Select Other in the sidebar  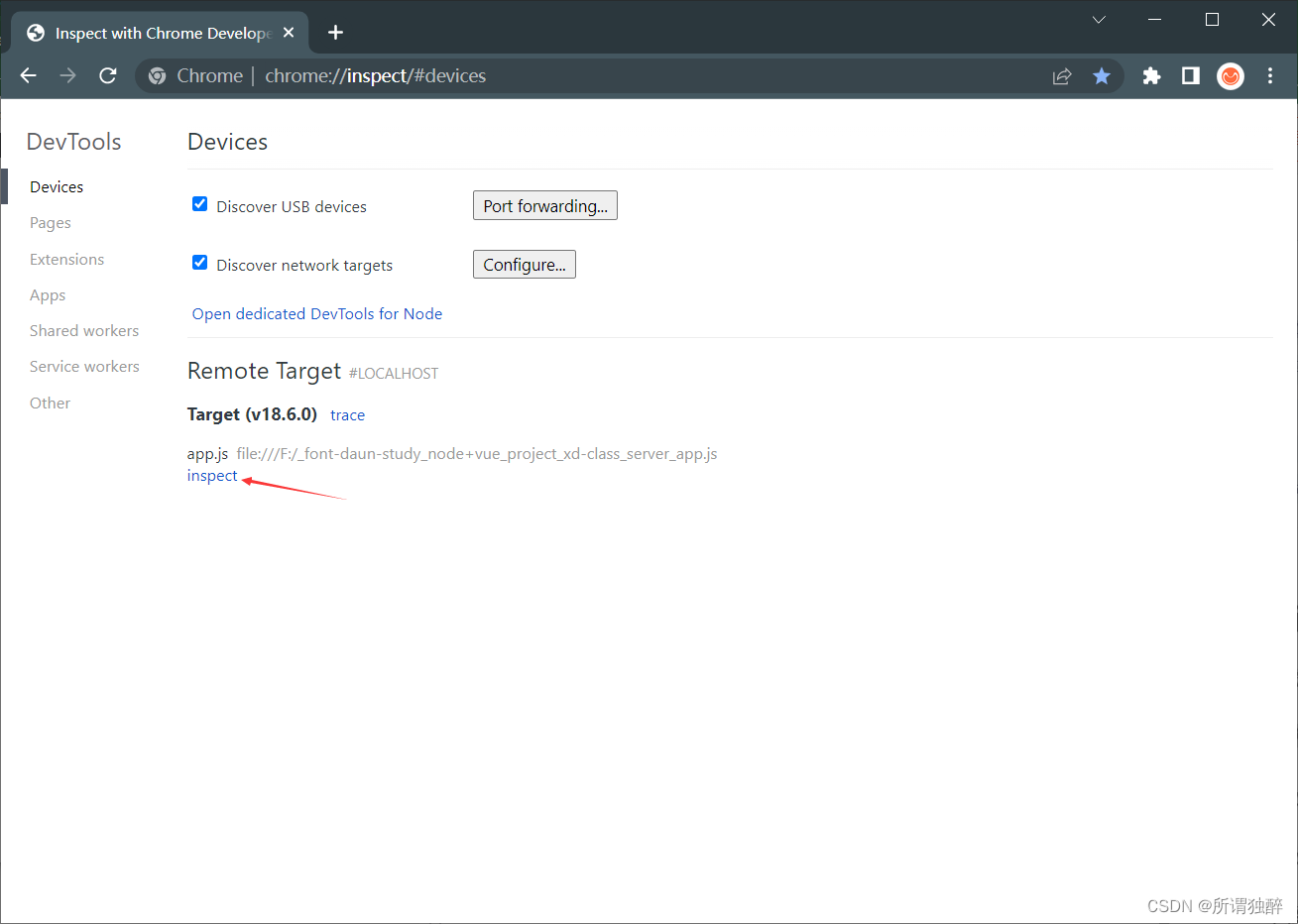pyautogui.click(x=50, y=403)
